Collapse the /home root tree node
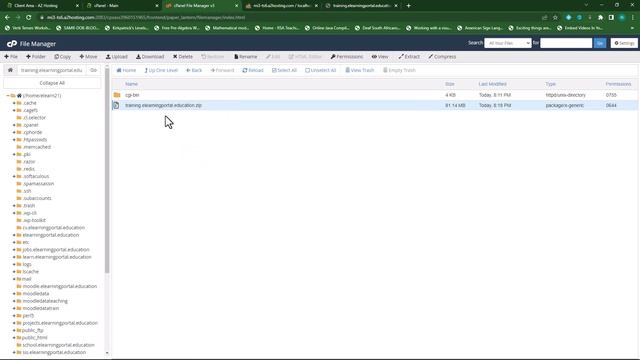This screenshot has width=640, height=360. (8, 96)
